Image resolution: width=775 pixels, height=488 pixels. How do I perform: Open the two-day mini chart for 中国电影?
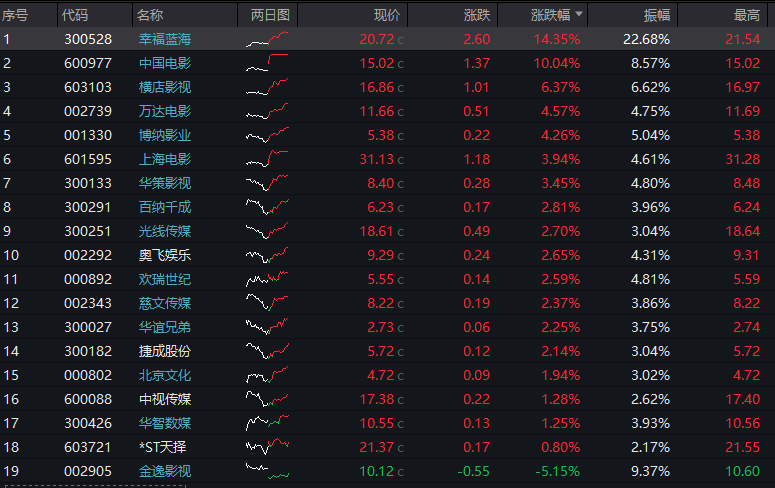tap(267, 63)
